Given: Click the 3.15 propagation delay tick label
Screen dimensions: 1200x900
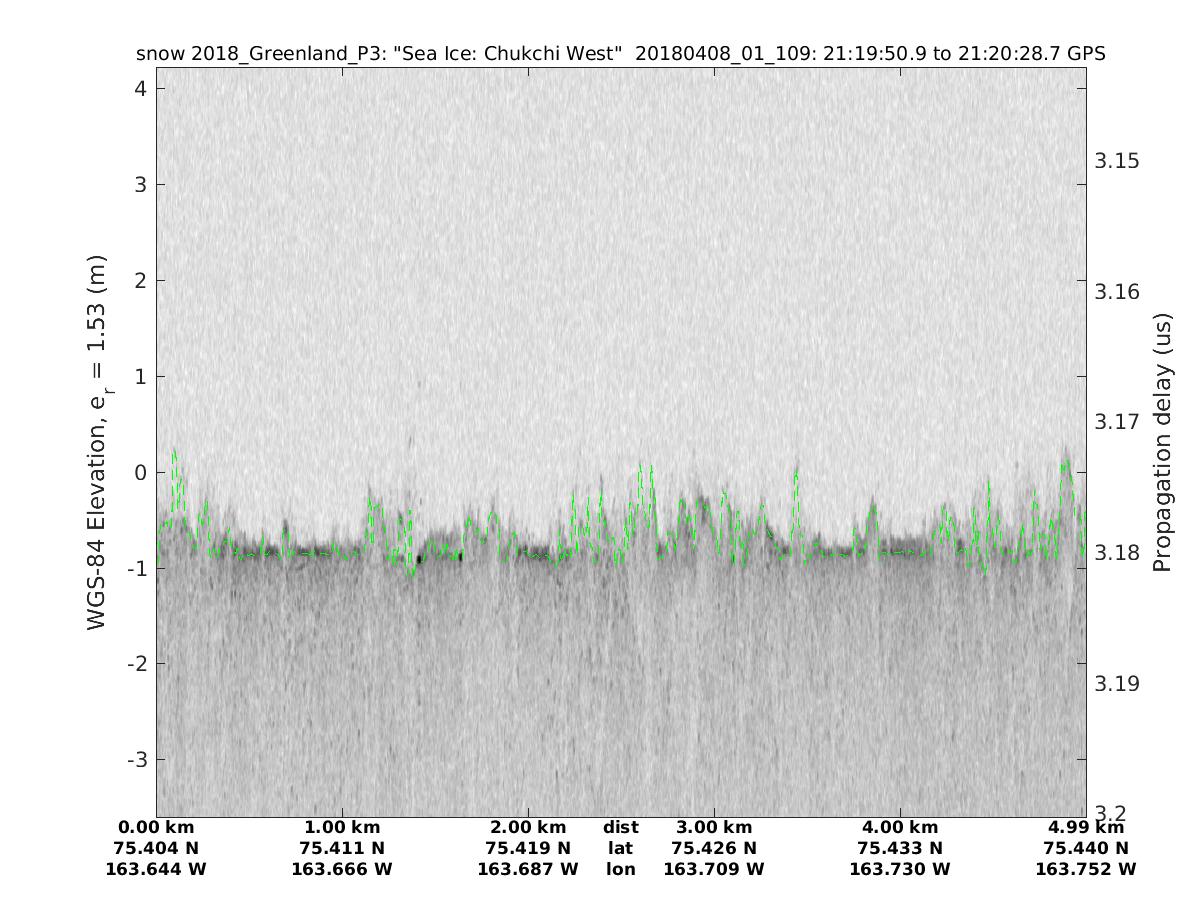Looking at the screenshot, I should coord(1118,161).
